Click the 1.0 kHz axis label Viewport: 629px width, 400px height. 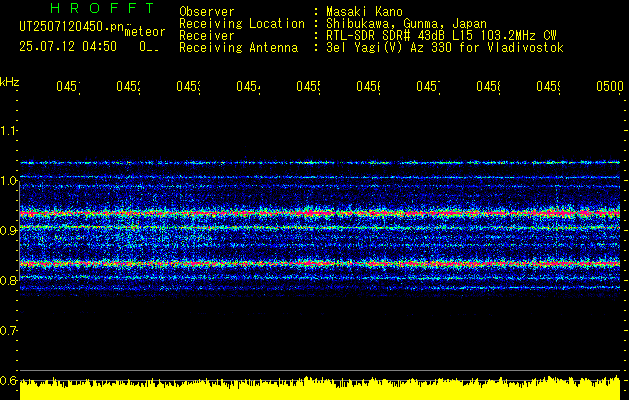pyautogui.click(x=8, y=181)
